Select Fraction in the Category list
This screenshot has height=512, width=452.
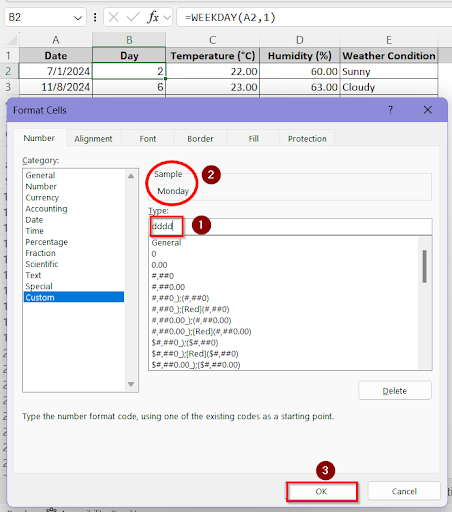click(41, 253)
